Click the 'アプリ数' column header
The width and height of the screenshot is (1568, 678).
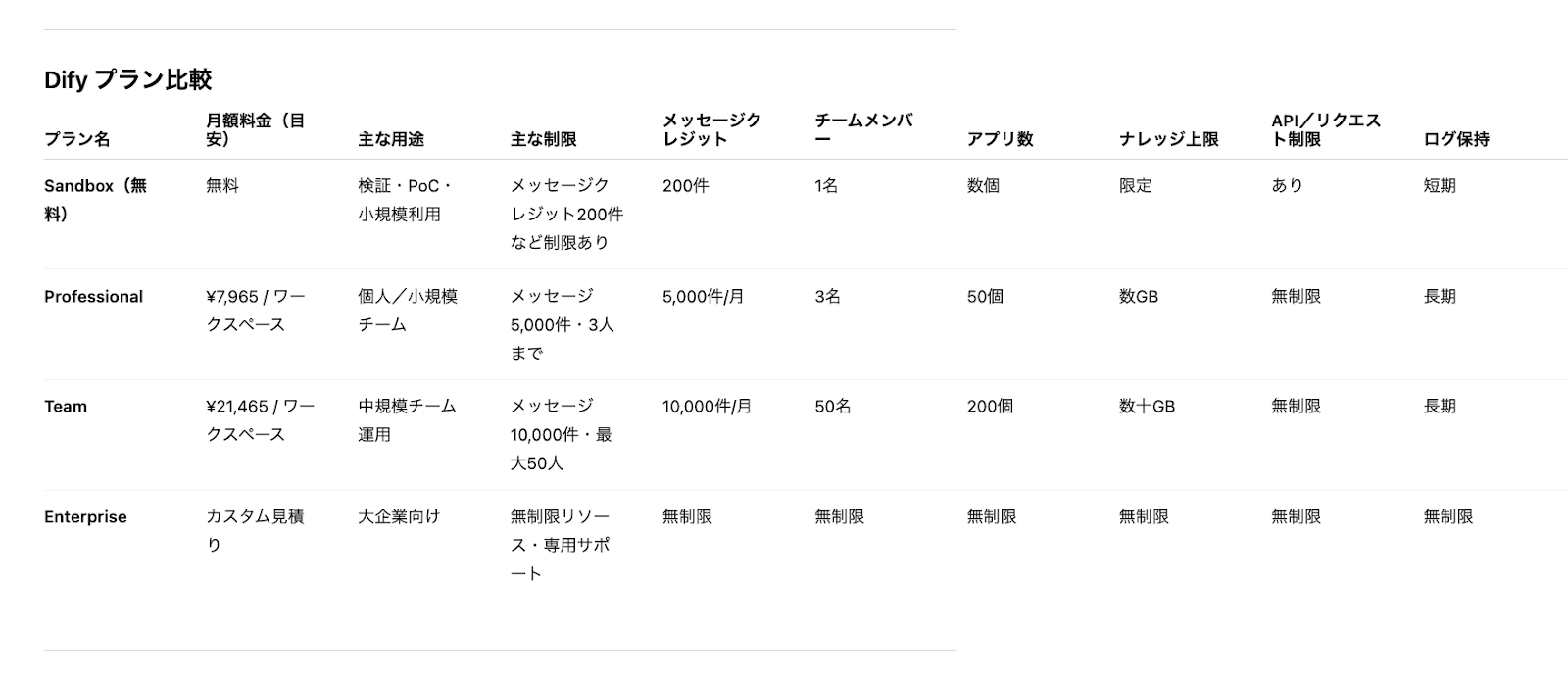(x=1000, y=139)
